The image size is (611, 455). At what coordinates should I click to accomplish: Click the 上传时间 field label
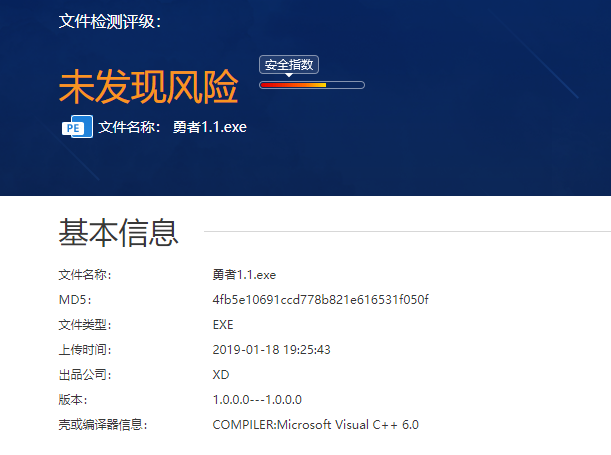click(85, 350)
